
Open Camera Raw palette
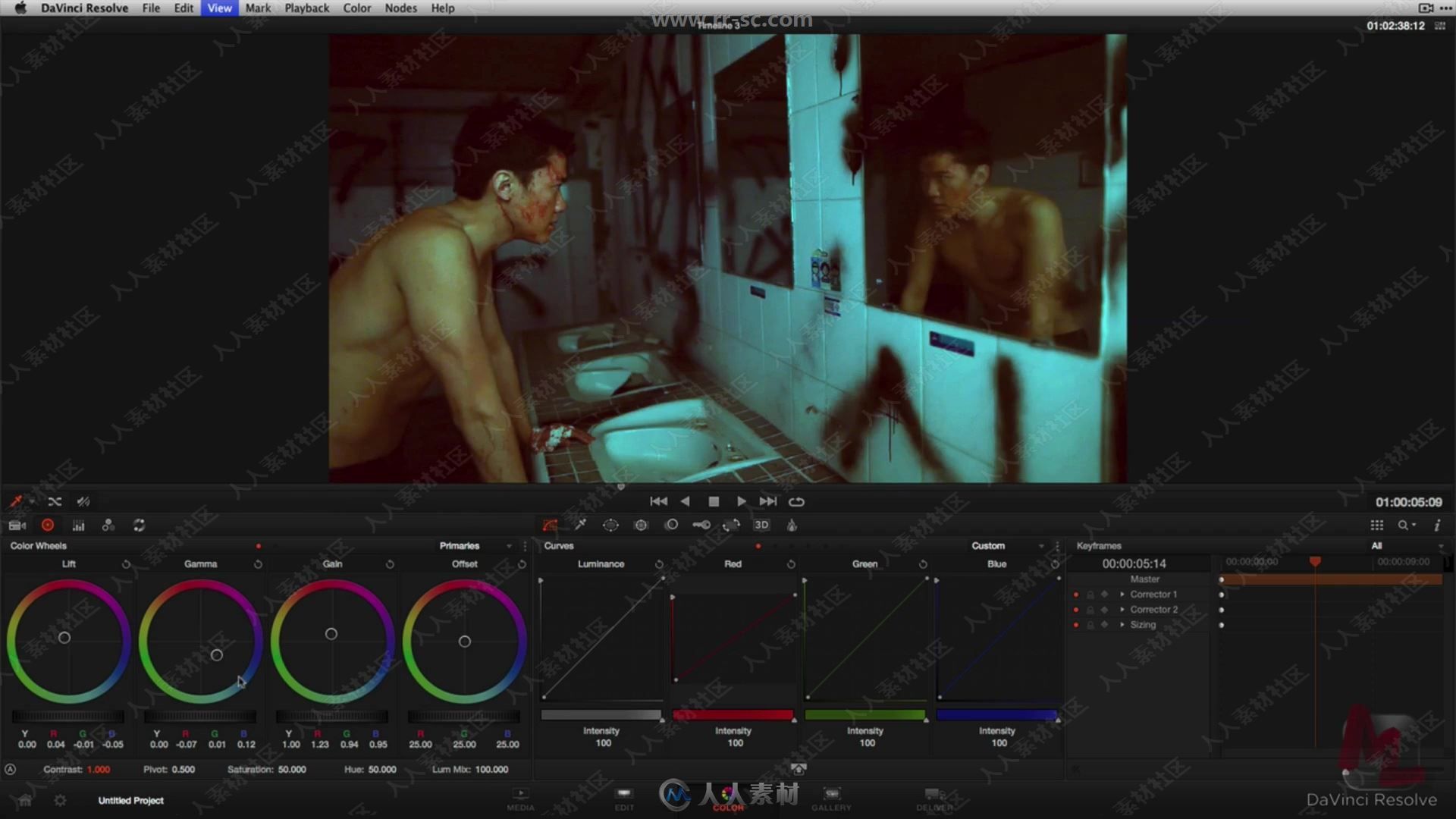pos(17,525)
